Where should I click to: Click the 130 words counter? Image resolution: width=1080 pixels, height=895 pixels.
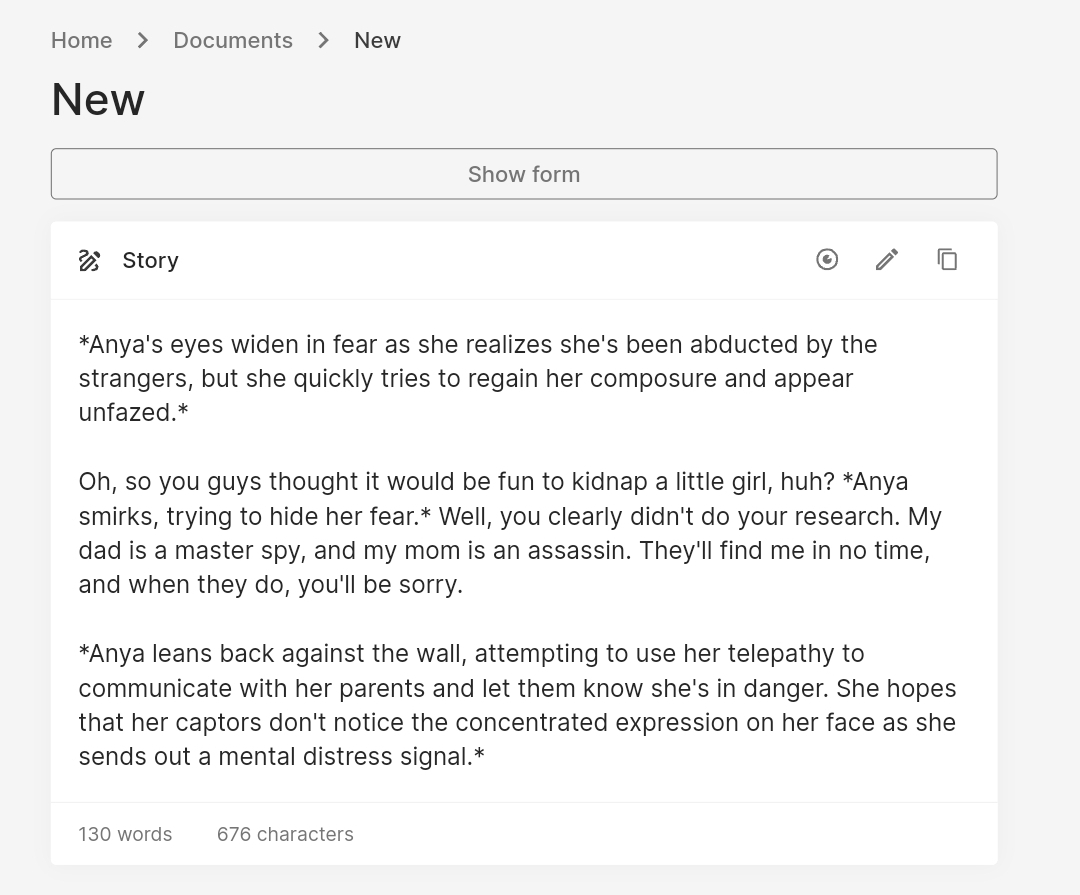tap(125, 834)
